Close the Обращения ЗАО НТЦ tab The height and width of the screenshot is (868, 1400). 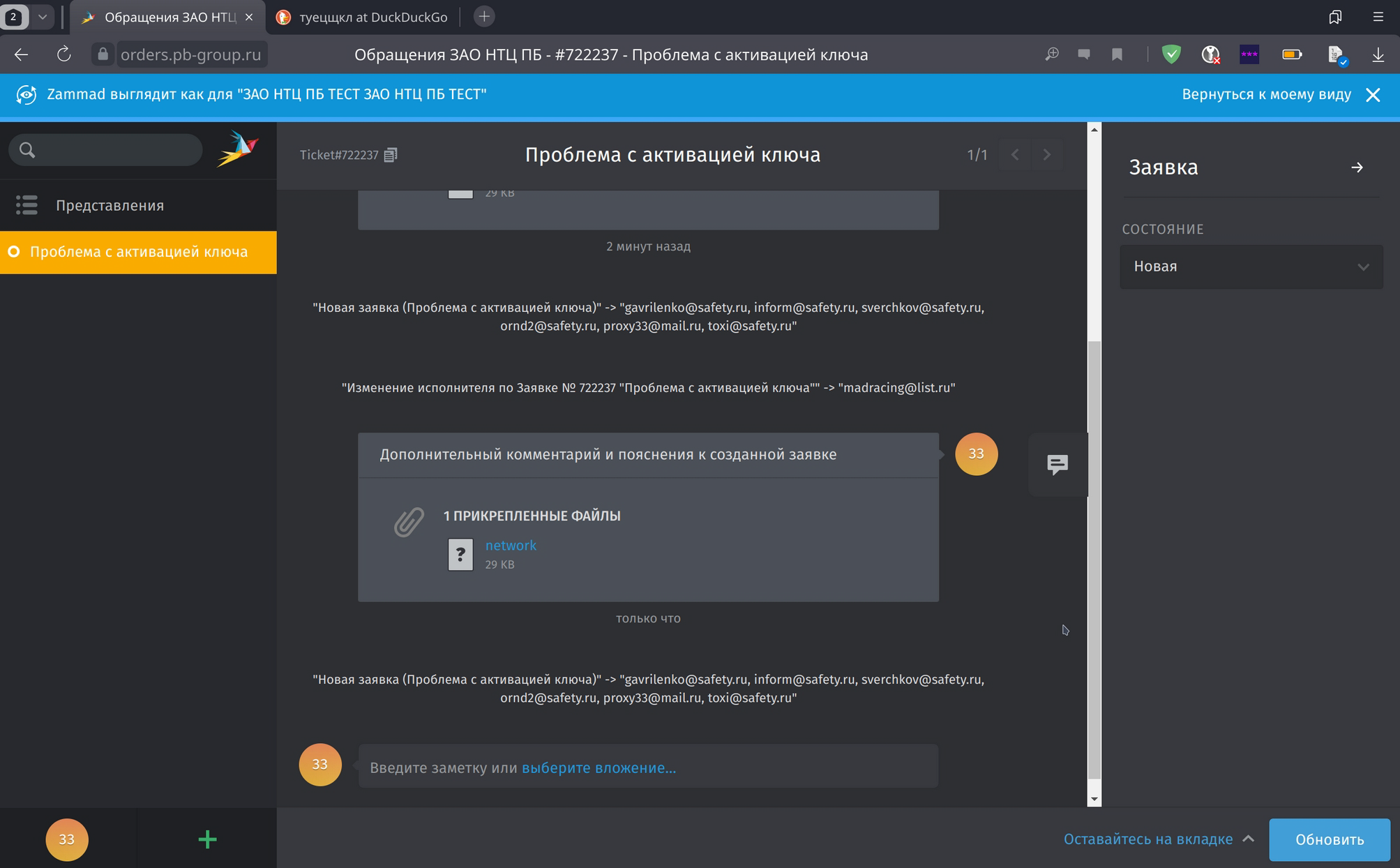[249, 17]
